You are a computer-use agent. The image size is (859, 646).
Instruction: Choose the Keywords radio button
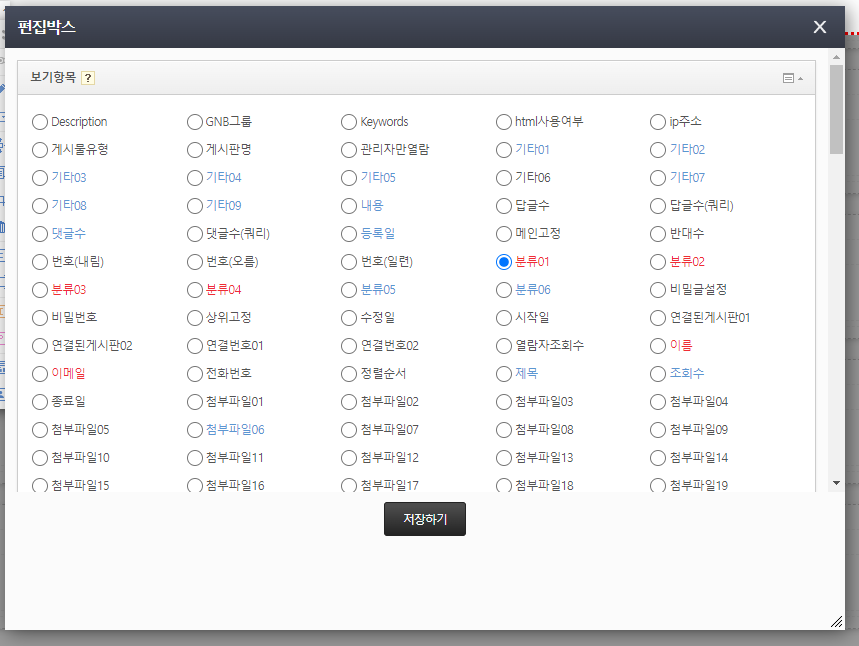pos(349,122)
